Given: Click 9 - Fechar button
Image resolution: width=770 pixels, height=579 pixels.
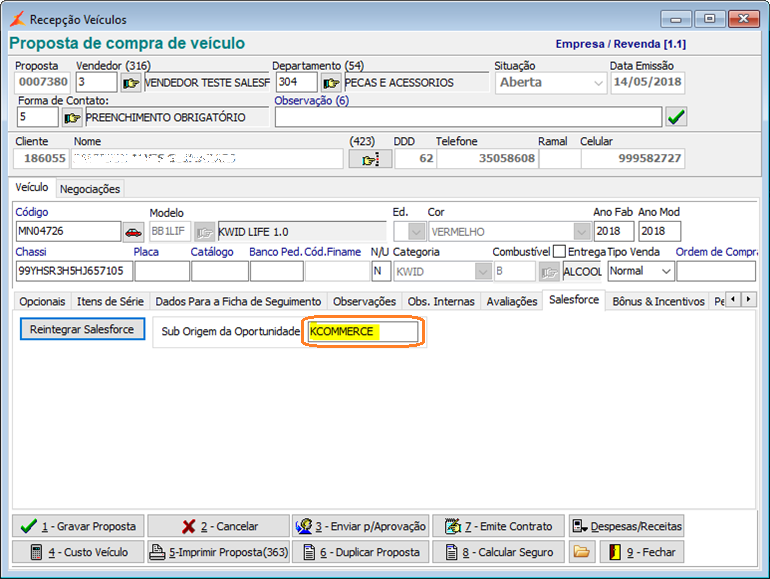Looking at the screenshot, I should tap(641, 552).
